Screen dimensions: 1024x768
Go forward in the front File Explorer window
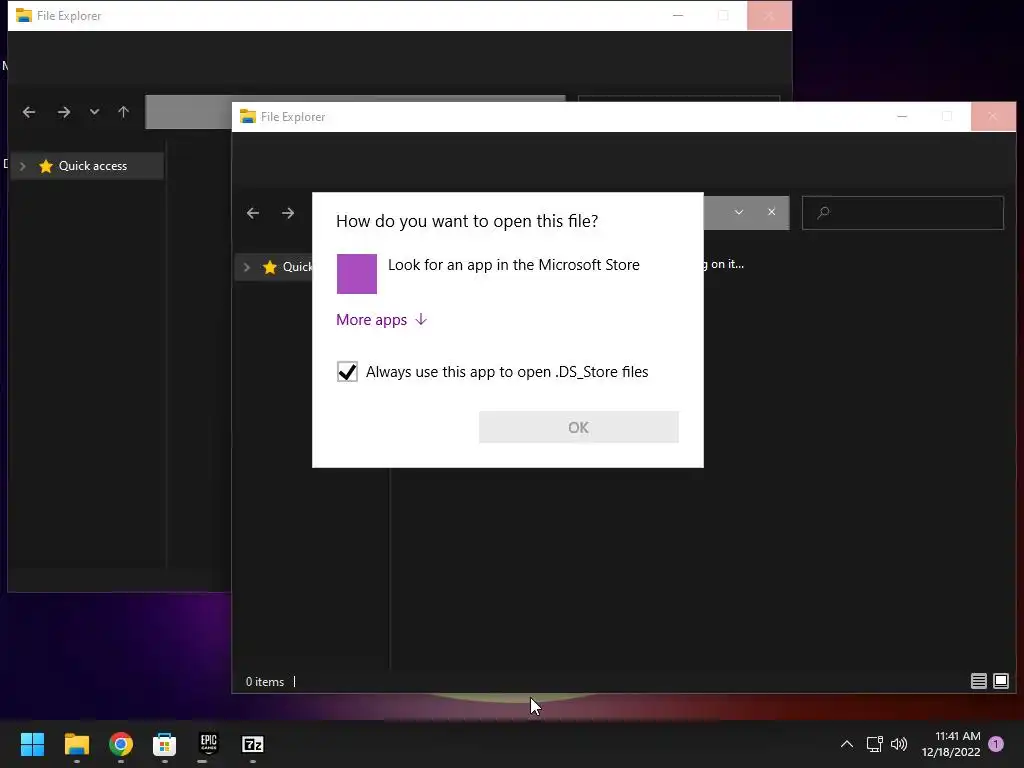click(288, 213)
